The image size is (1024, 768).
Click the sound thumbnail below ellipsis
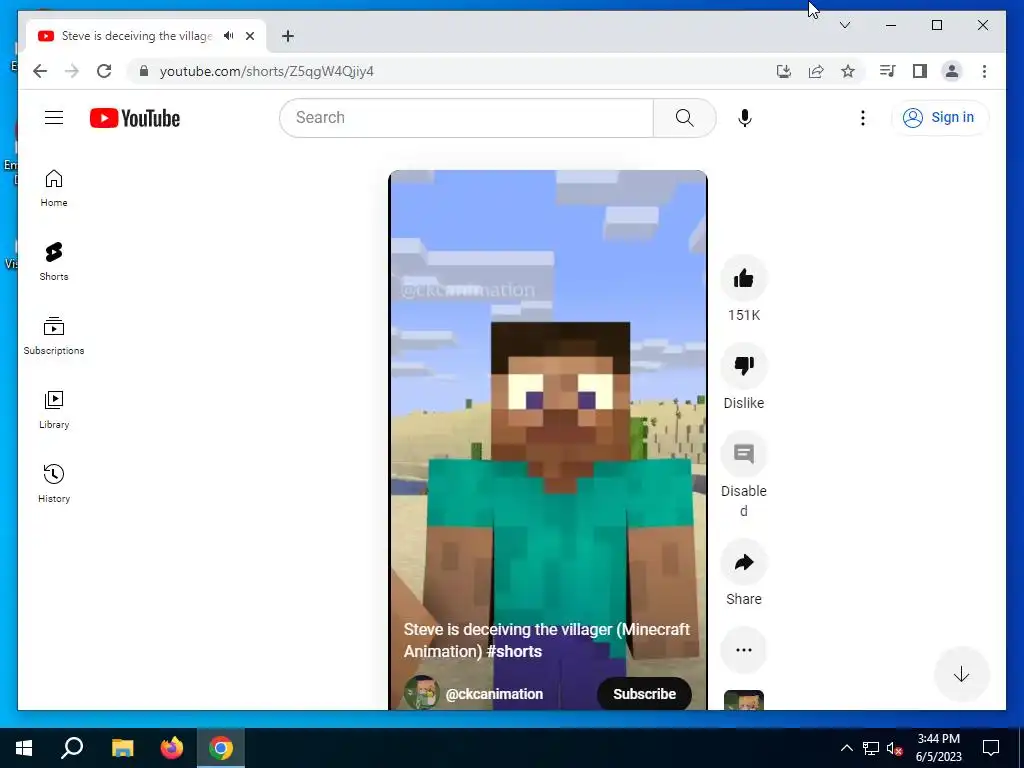pos(744,700)
